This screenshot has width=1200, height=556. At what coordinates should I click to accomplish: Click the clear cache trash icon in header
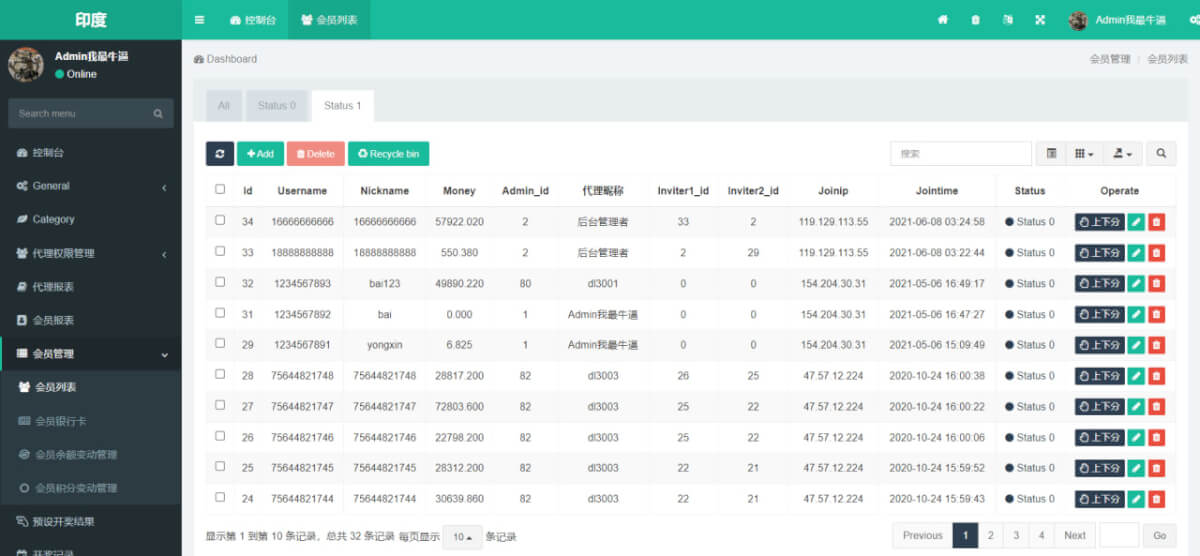[x=975, y=20]
